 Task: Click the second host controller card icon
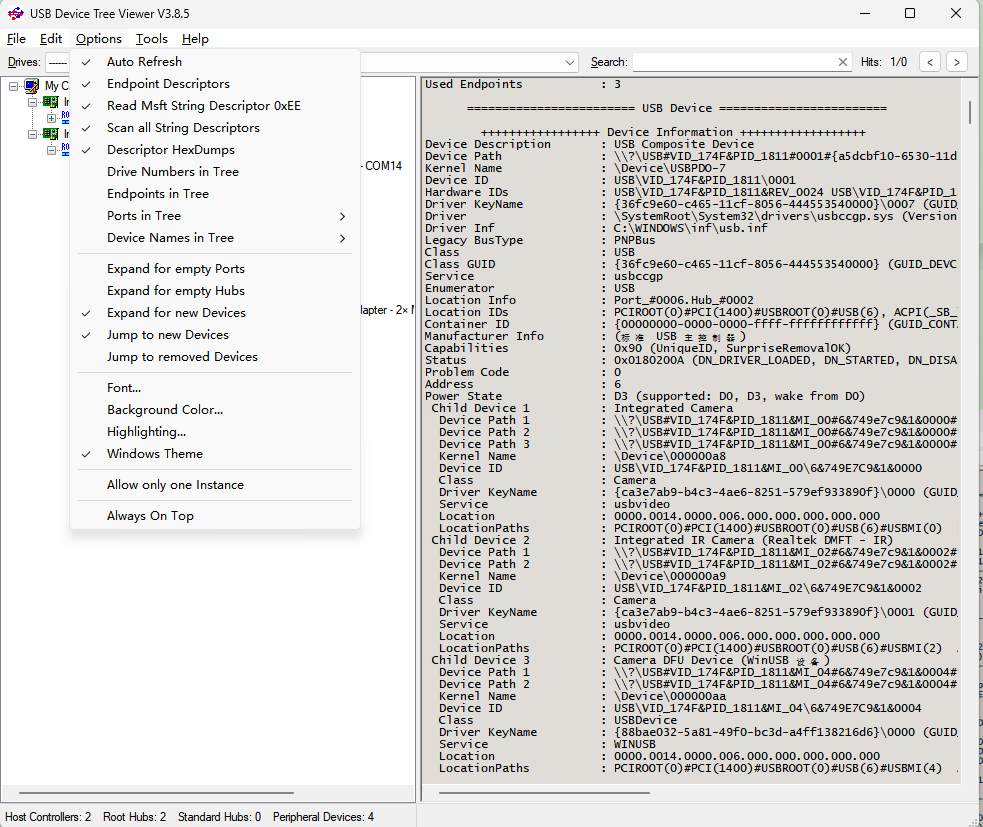pos(50,134)
